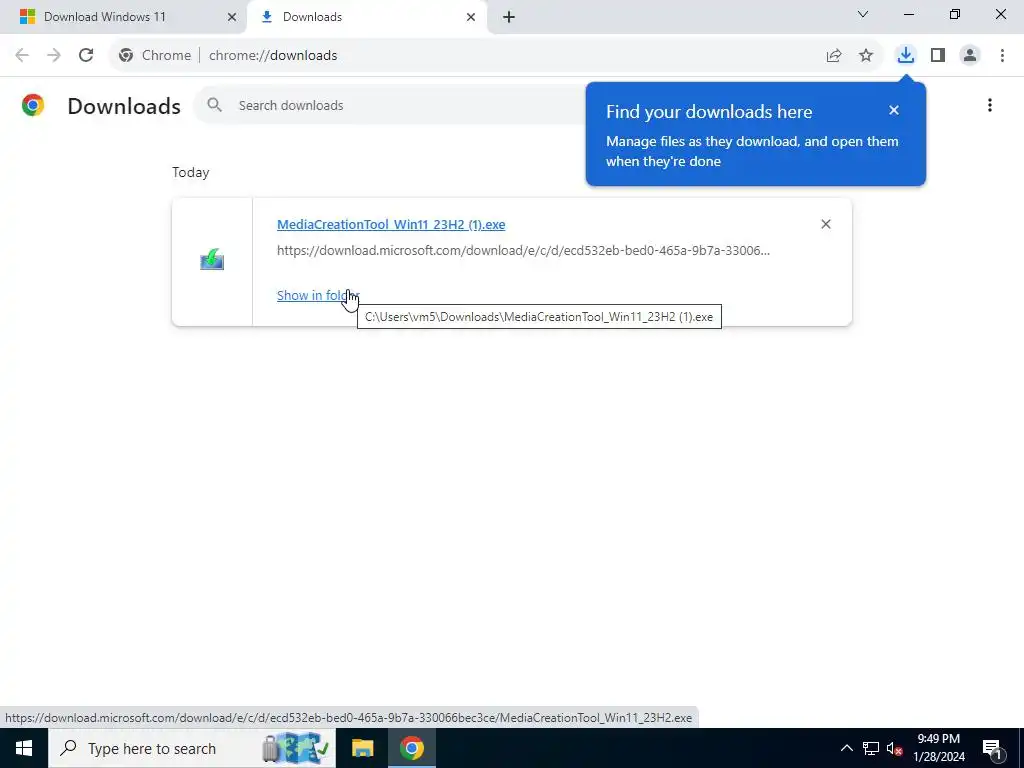Click the taskbar search box

coord(192,748)
